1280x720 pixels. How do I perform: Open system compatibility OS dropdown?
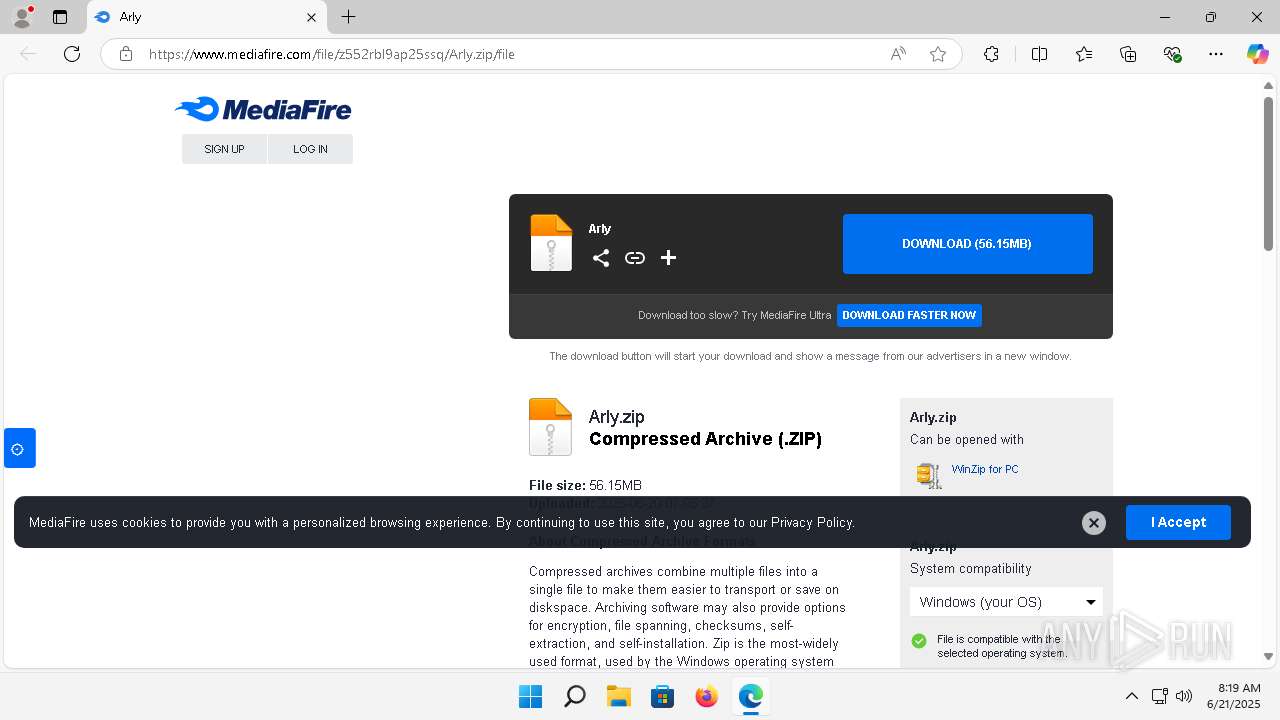tap(1006, 602)
